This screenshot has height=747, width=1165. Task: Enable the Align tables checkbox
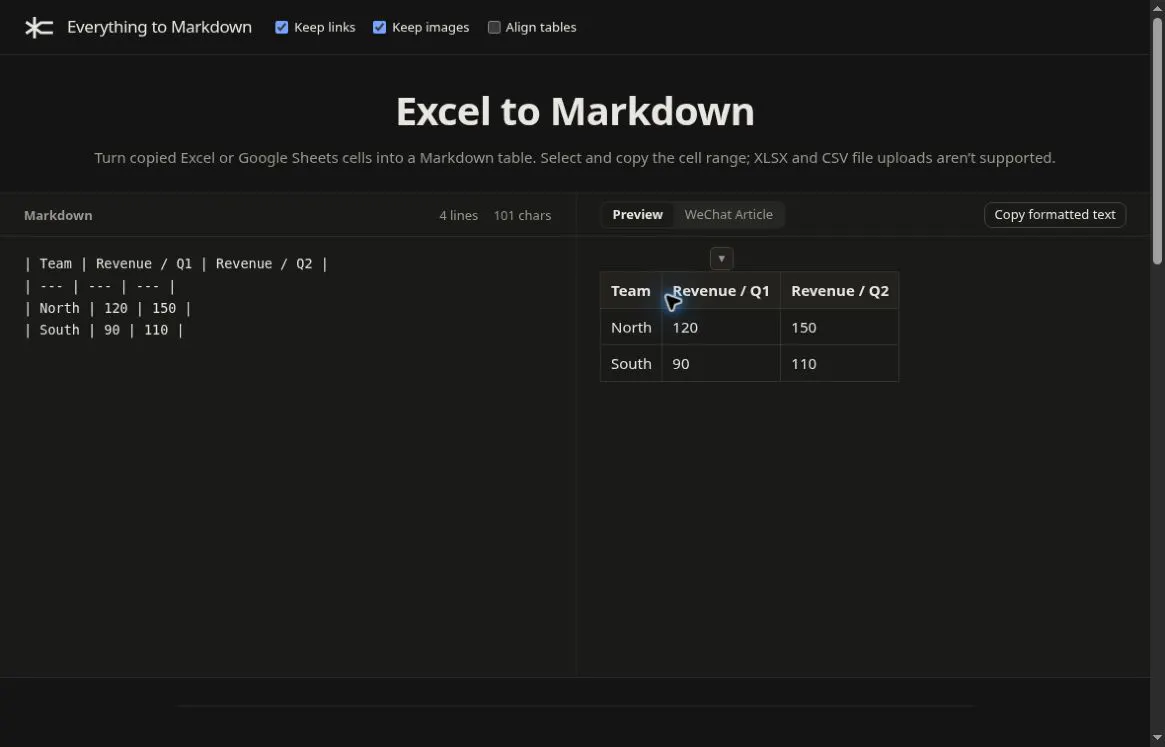tap(494, 28)
